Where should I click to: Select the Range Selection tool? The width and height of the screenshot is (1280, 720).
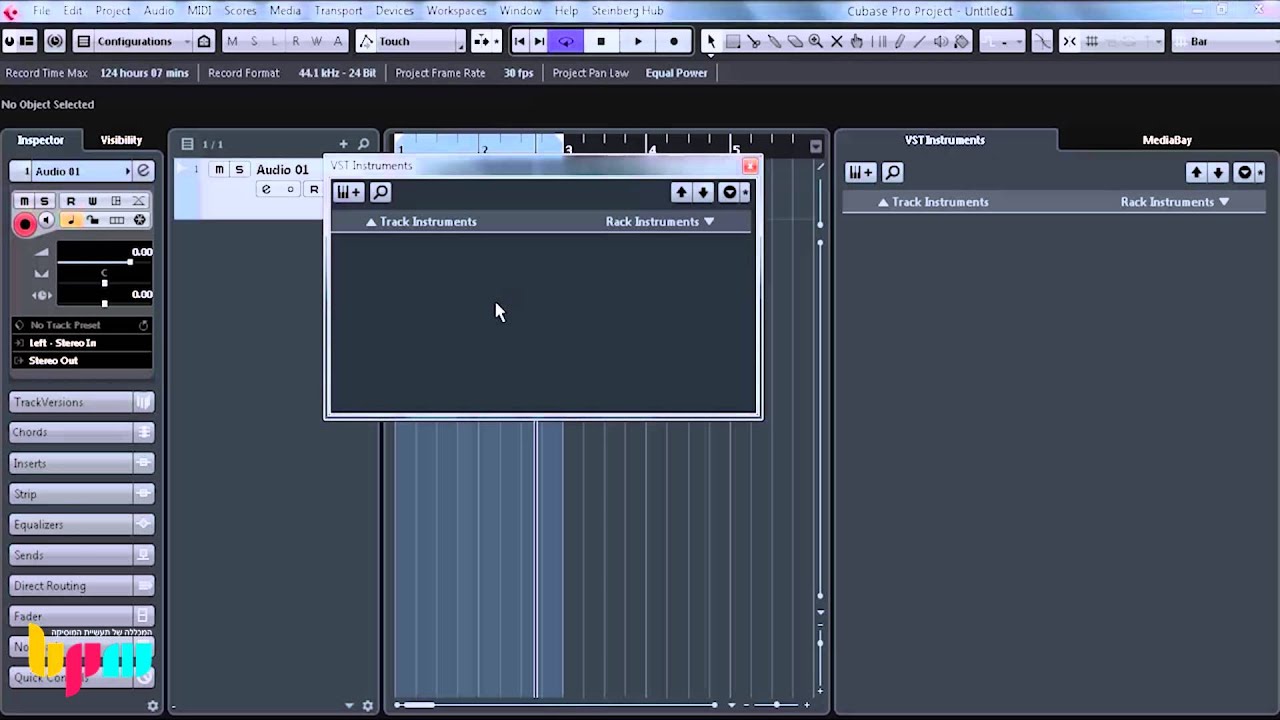tap(733, 41)
